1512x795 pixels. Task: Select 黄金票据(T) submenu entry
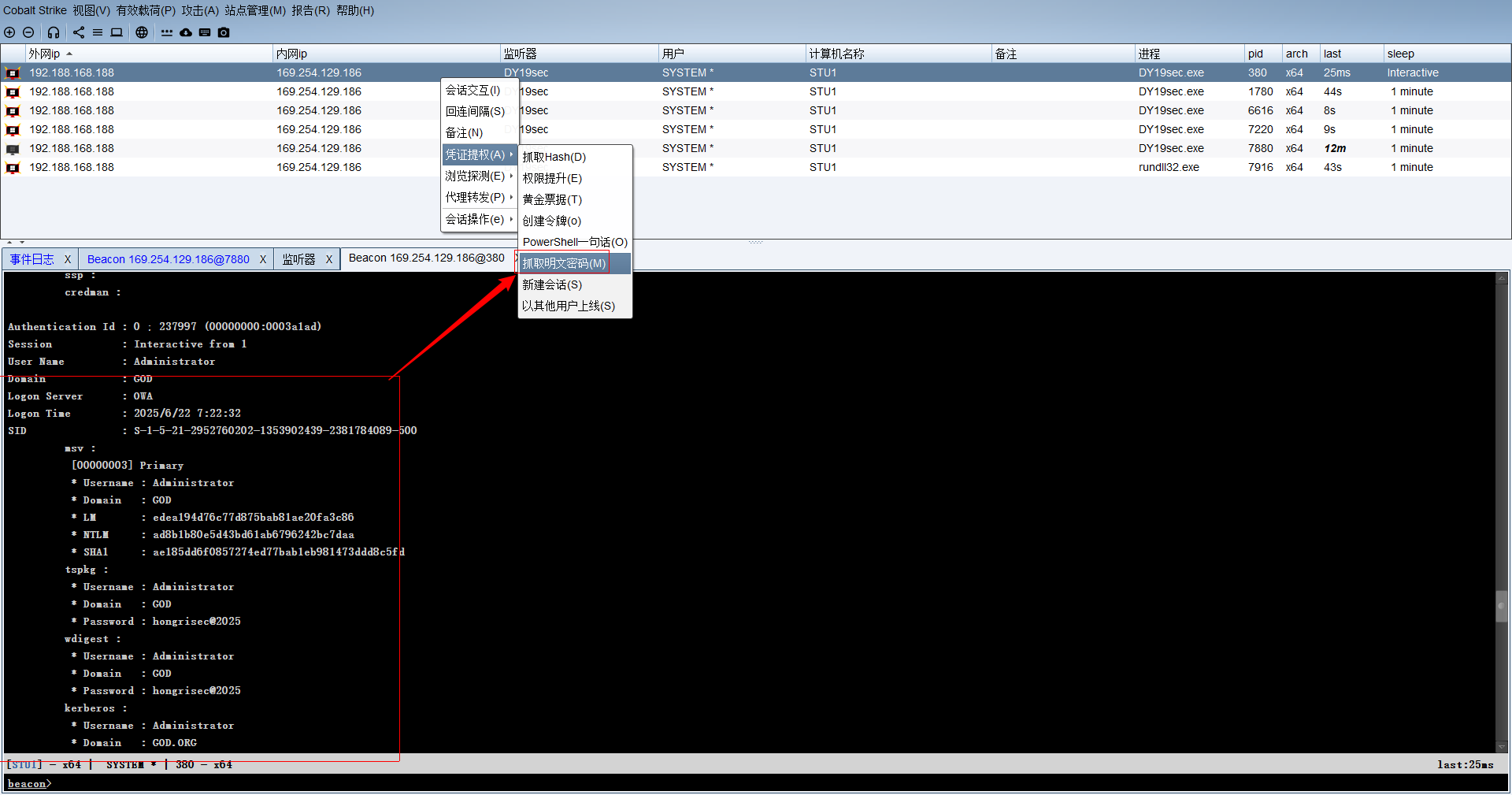click(x=575, y=199)
